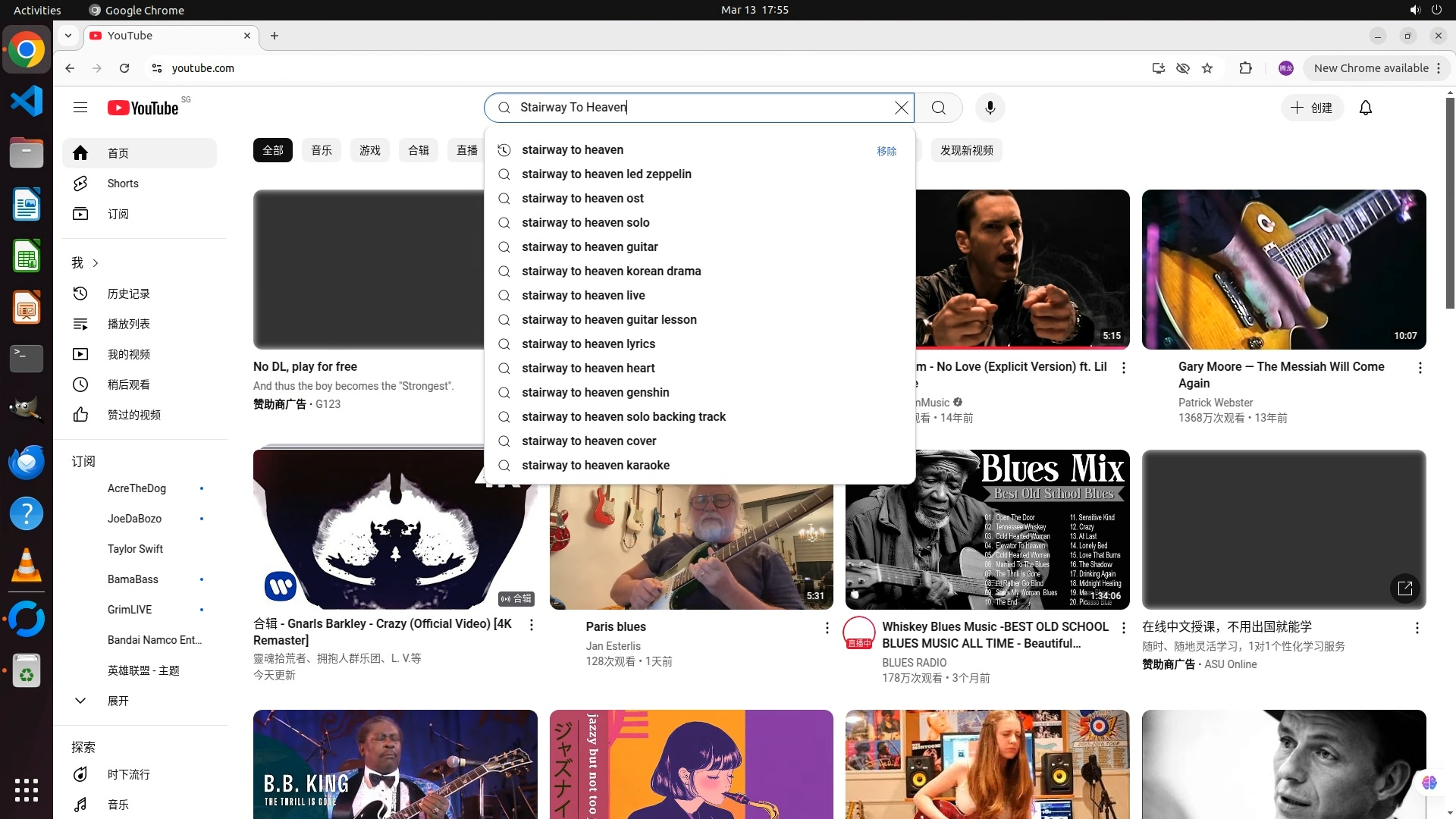
Task: Click the 创建 create button
Action: pyautogui.click(x=1312, y=108)
